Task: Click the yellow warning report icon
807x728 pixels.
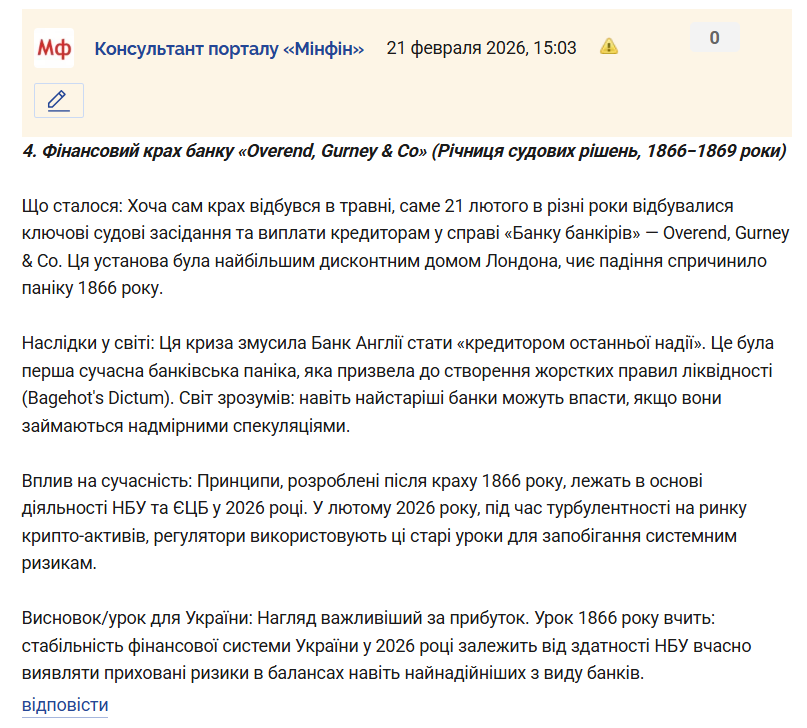Action: pos(609,46)
